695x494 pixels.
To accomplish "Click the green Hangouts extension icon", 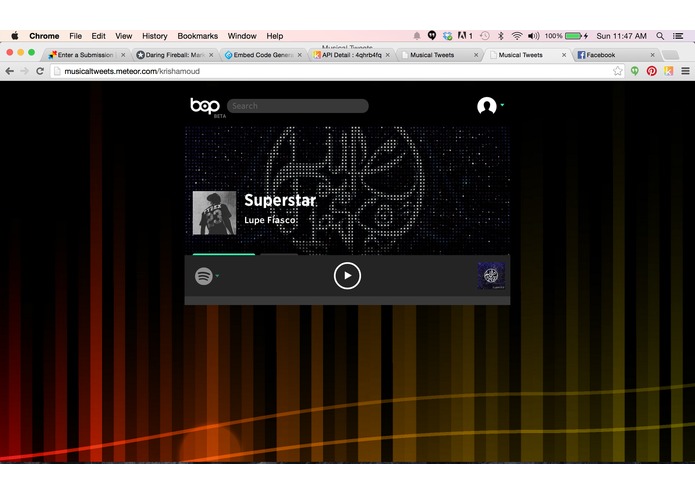I will point(635,71).
